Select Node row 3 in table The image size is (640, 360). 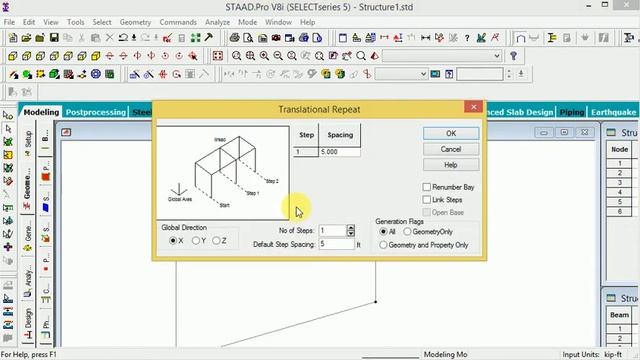pyautogui.click(x=620, y=182)
